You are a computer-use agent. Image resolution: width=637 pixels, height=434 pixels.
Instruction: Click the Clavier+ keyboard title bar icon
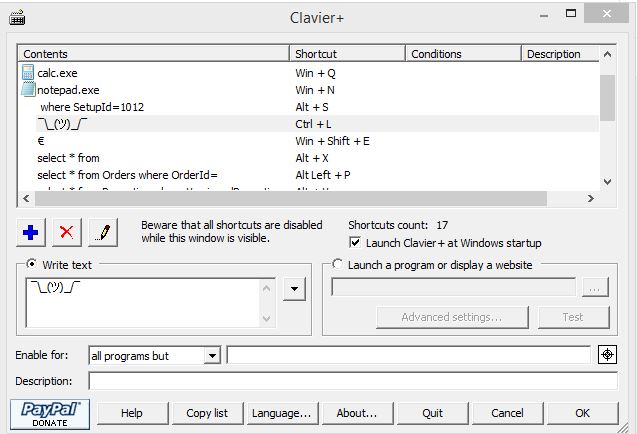coord(17,18)
